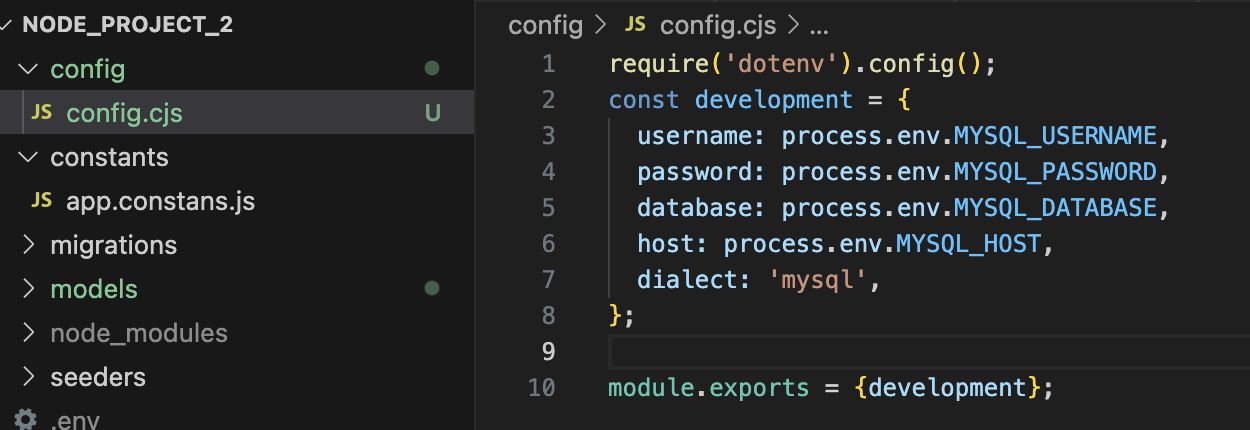The image size is (1250, 430).
Task: Click MYSQL_PASSWORD on line 4
Action: point(1054,172)
